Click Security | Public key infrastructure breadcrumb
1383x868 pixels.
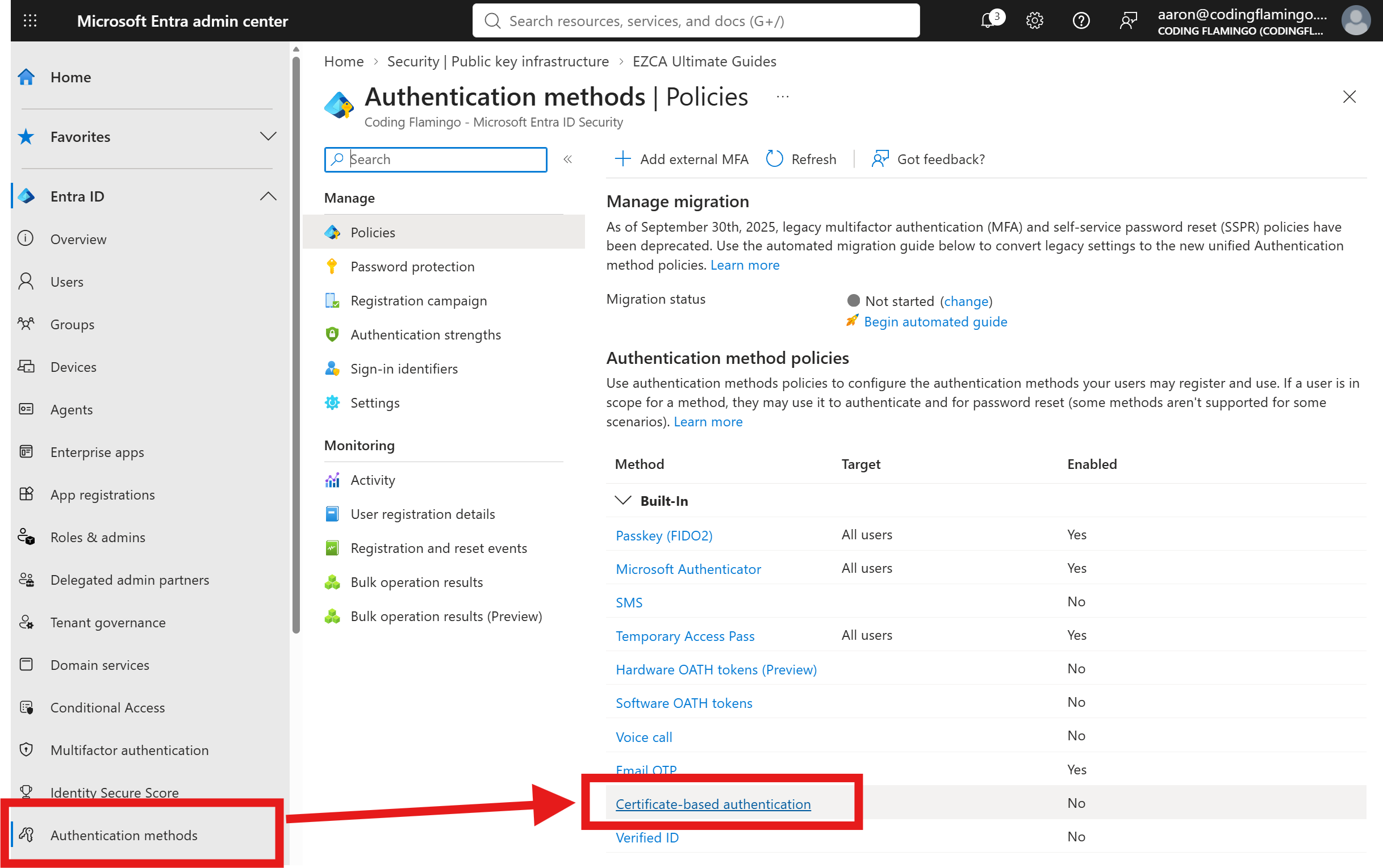(x=498, y=61)
